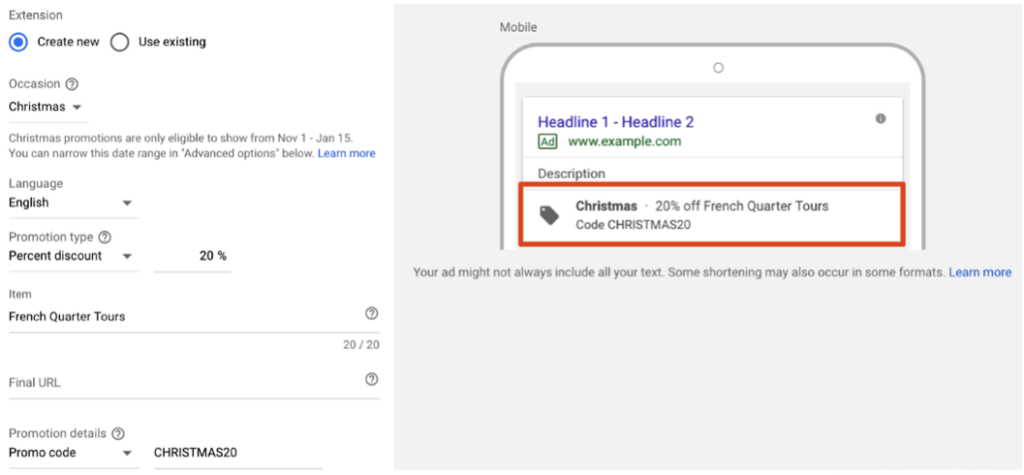Click the help icon next to Occasion

(72, 85)
